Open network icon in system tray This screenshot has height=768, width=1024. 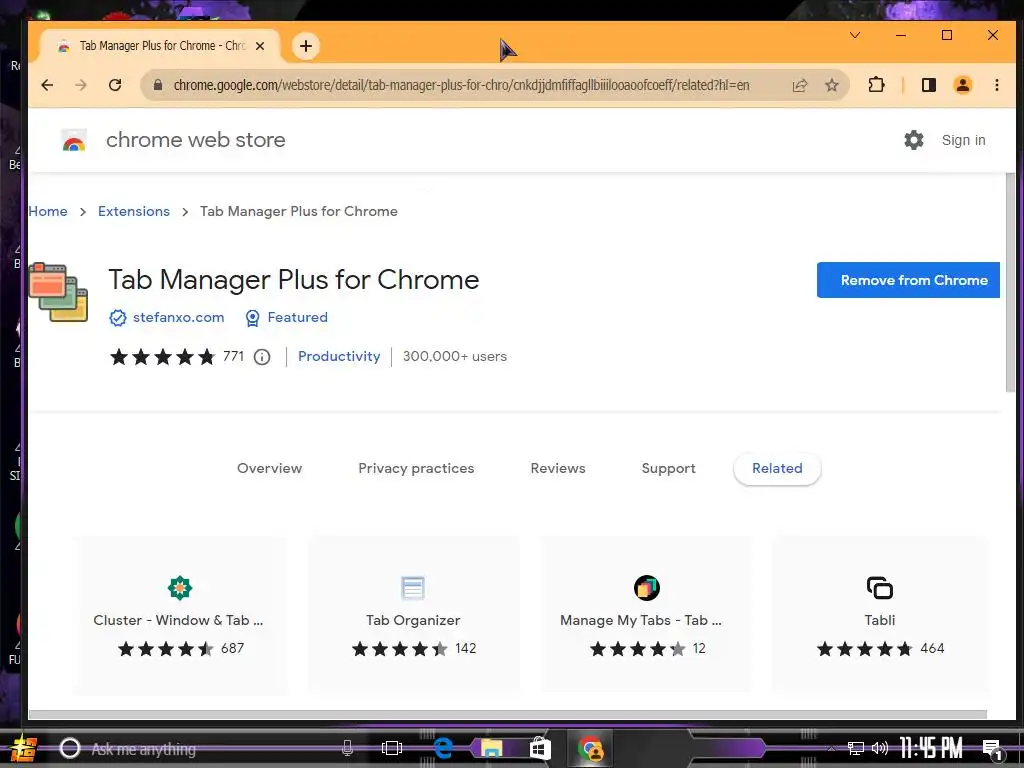click(856, 748)
